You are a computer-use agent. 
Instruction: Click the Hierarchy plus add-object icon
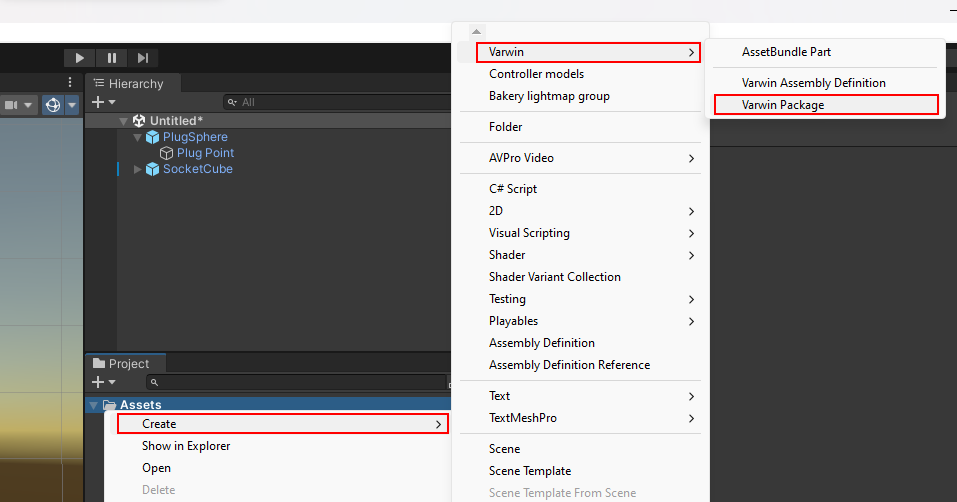[x=98, y=102]
